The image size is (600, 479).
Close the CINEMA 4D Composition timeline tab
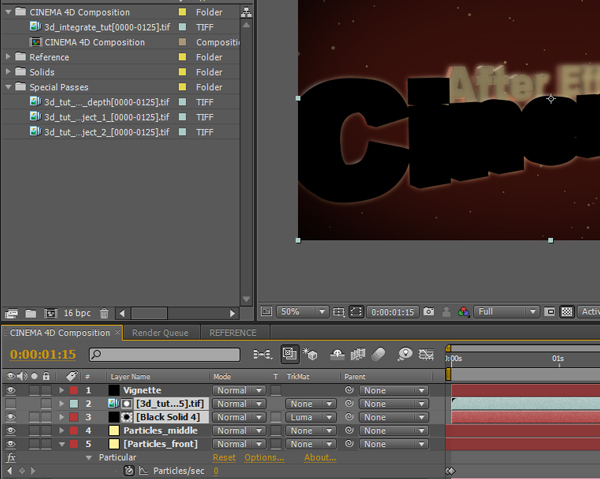pyautogui.click(x=118, y=332)
